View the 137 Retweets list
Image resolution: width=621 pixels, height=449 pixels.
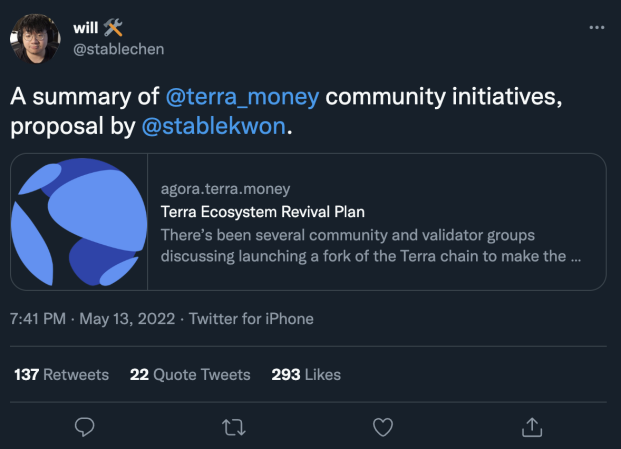(x=61, y=375)
